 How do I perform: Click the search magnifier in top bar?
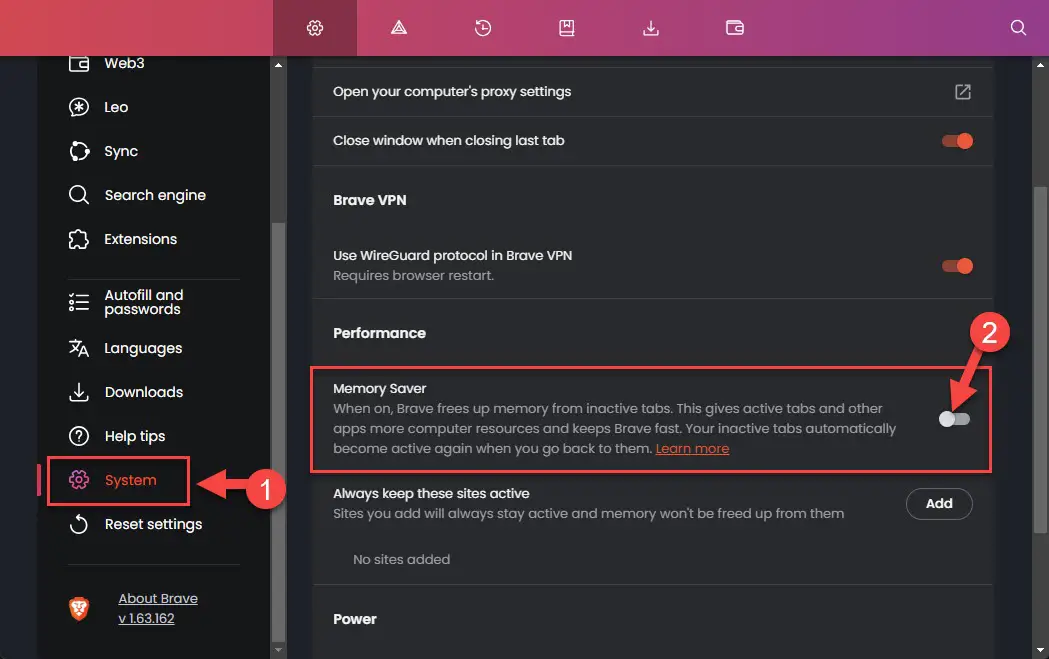coord(1018,27)
